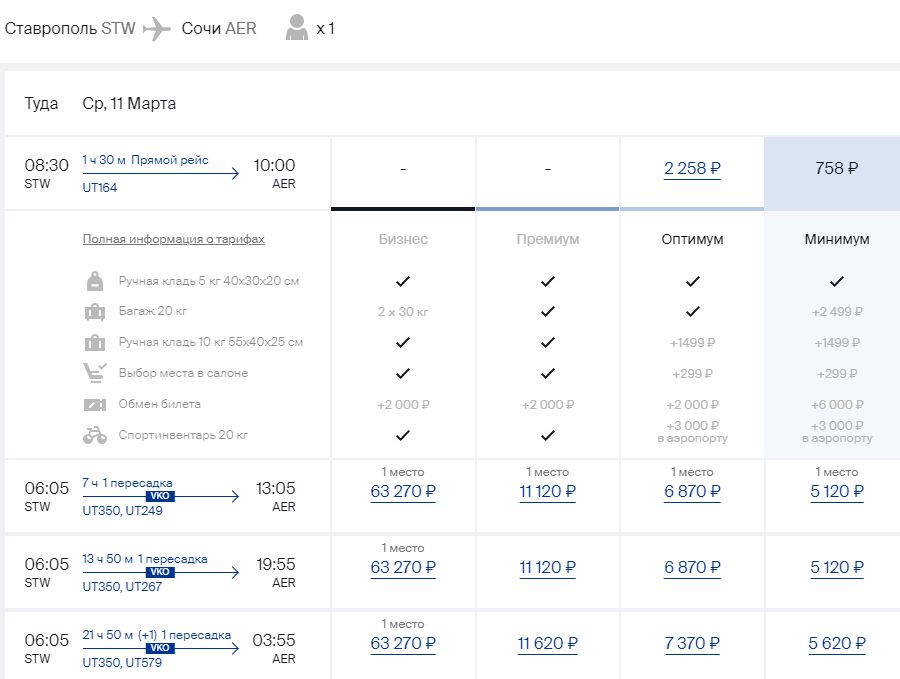Expand the 13 ч 50 м flight details
The width and height of the screenshot is (900, 679).
pyautogui.click(x=160, y=572)
